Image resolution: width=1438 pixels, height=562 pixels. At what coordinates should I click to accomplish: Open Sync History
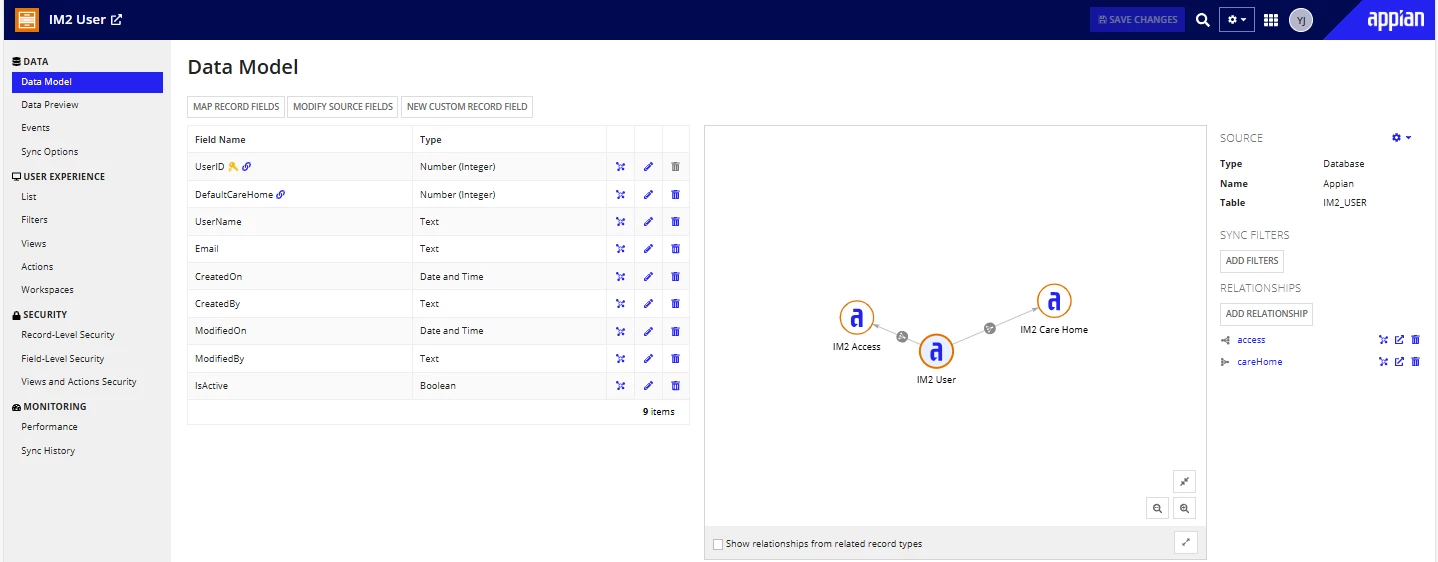[x=48, y=451]
